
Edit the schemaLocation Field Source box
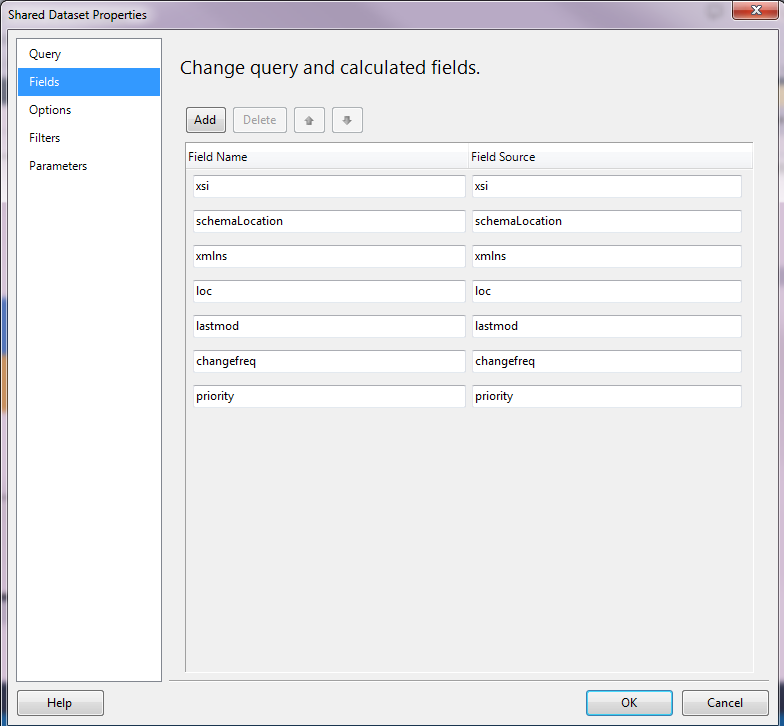point(606,222)
